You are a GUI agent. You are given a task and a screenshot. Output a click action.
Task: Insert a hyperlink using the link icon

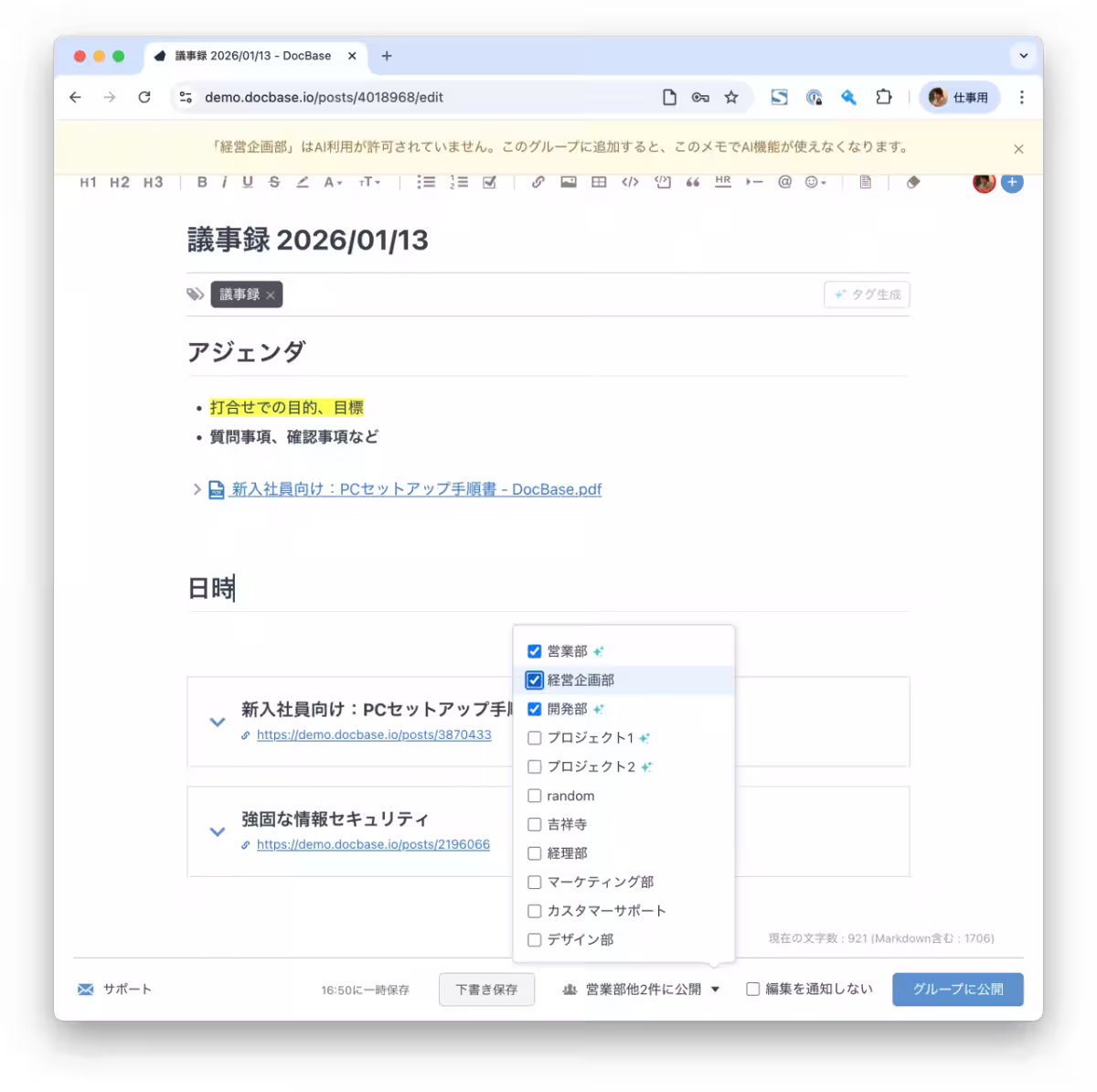click(x=538, y=182)
